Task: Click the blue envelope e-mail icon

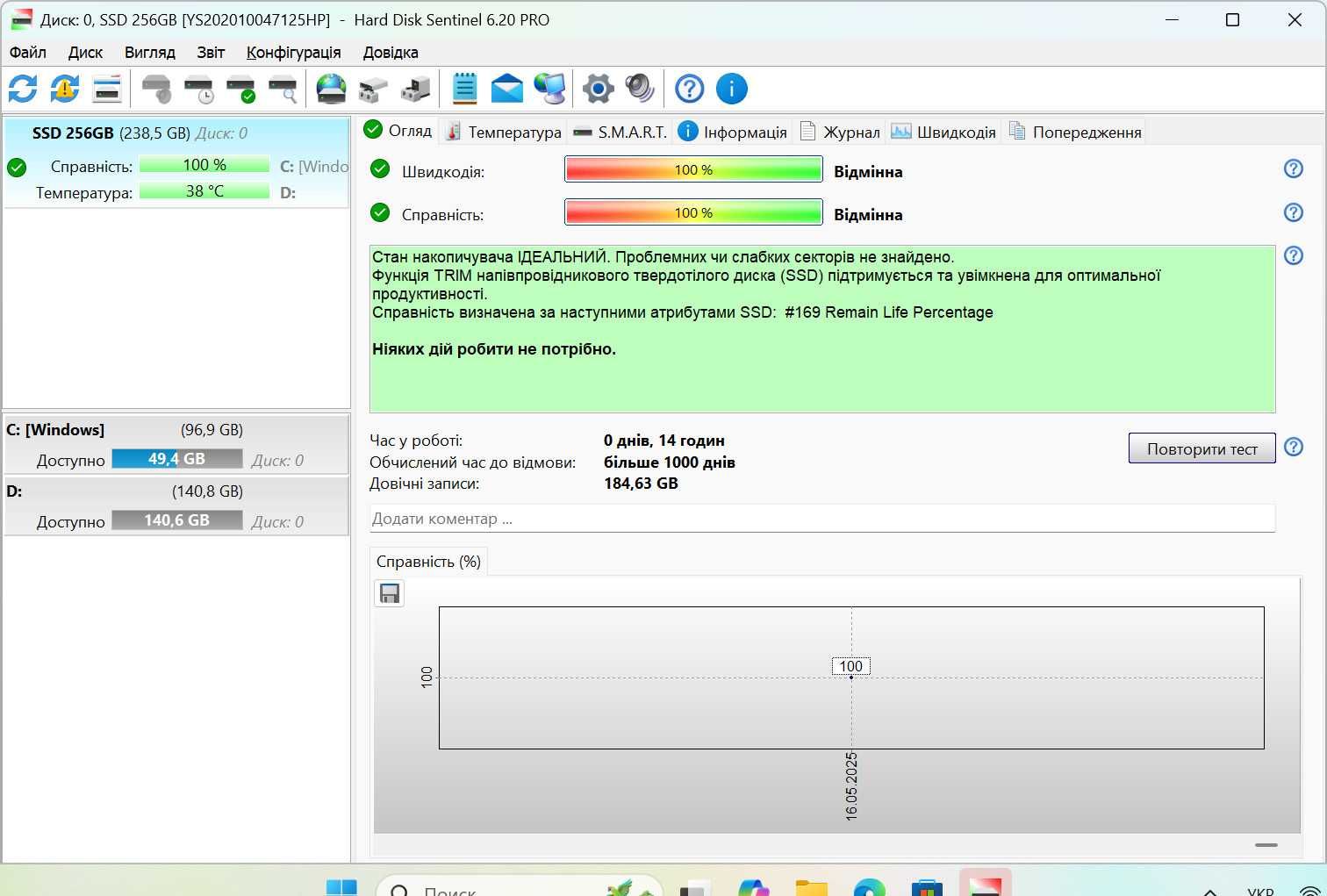Action: [x=506, y=89]
